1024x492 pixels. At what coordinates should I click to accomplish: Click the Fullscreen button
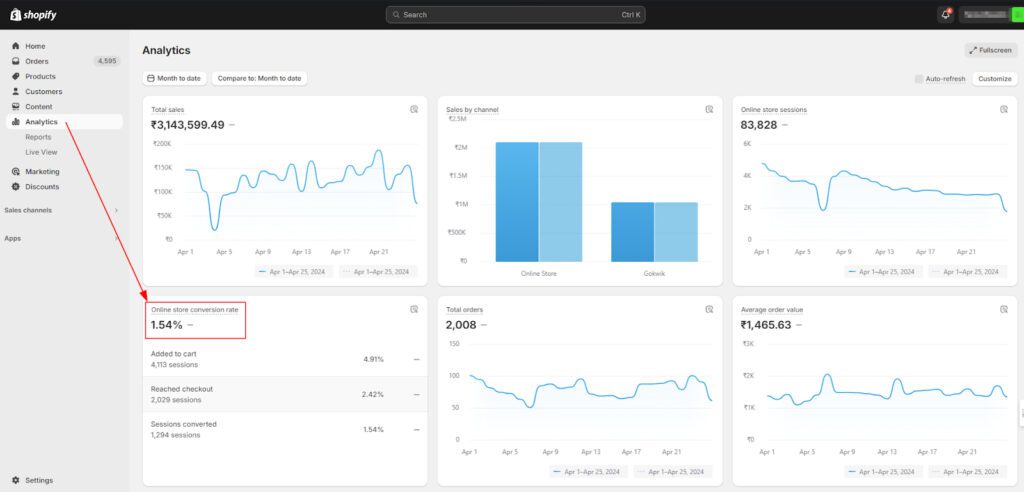coord(990,50)
